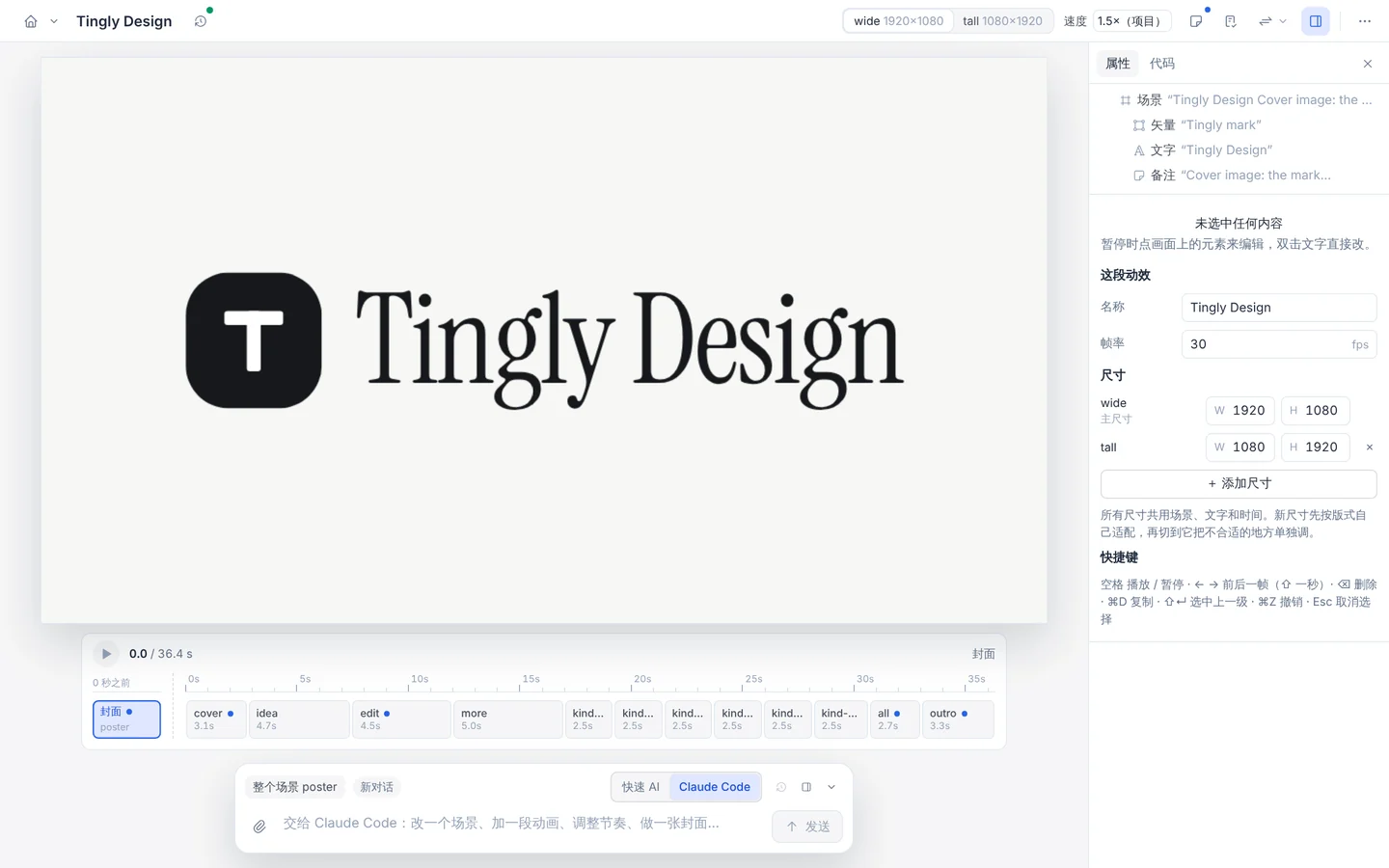Collapse the prompt bar with its chevron
The width and height of the screenshot is (1389, 868).
[x=831, y=787]
